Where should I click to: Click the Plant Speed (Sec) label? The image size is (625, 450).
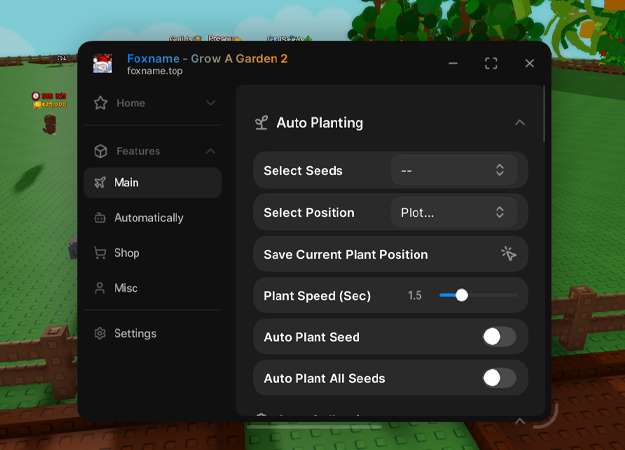pos(317,296)
